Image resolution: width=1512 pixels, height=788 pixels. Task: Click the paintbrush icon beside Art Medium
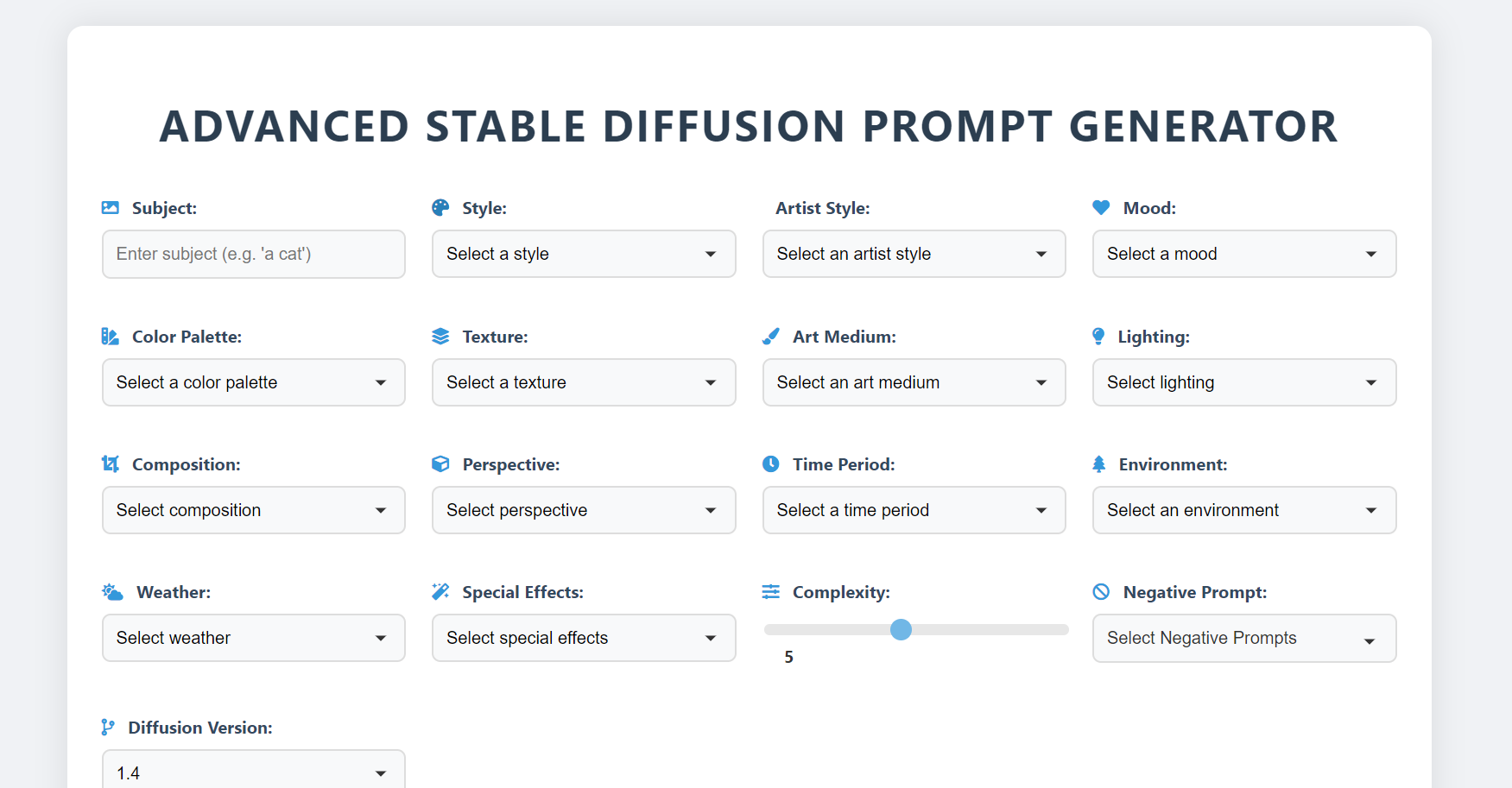[771, 337]
